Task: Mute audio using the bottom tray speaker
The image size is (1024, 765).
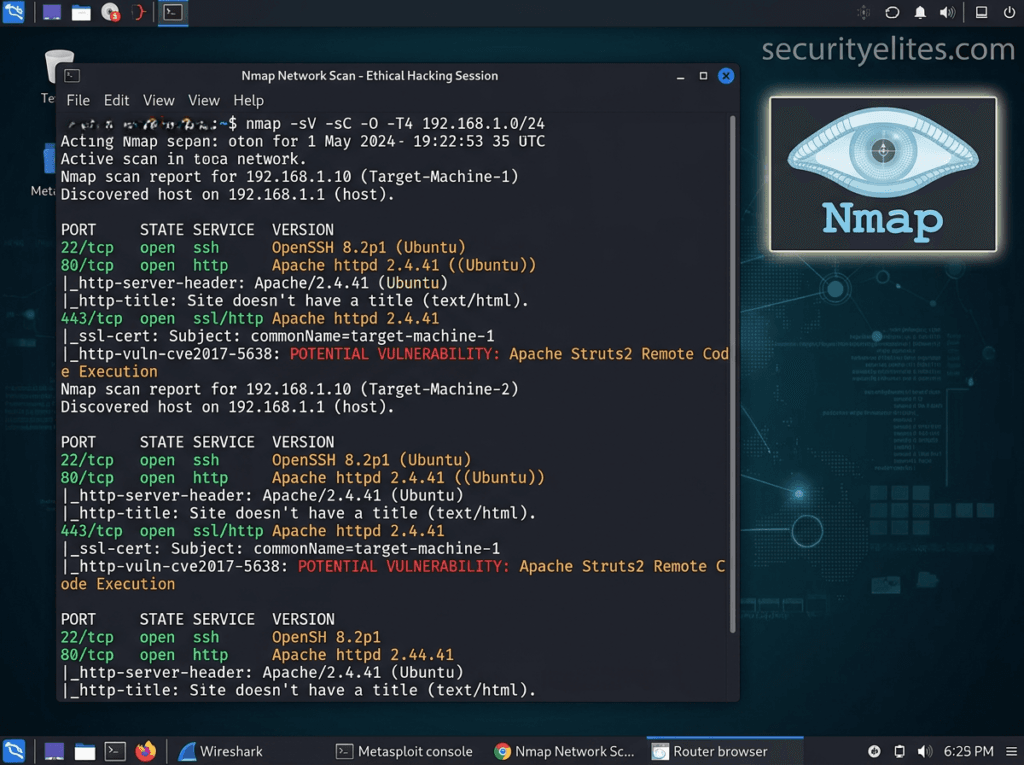Action: pyautogui.click(x=923, y=751)
